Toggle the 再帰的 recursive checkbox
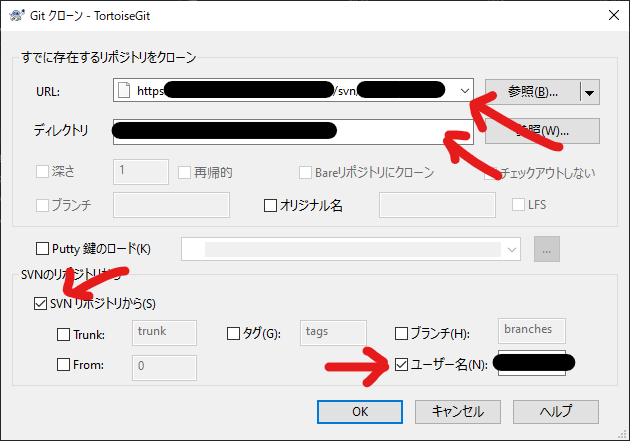The height and width of the screenshot is (441, 630). pos(184,173)
